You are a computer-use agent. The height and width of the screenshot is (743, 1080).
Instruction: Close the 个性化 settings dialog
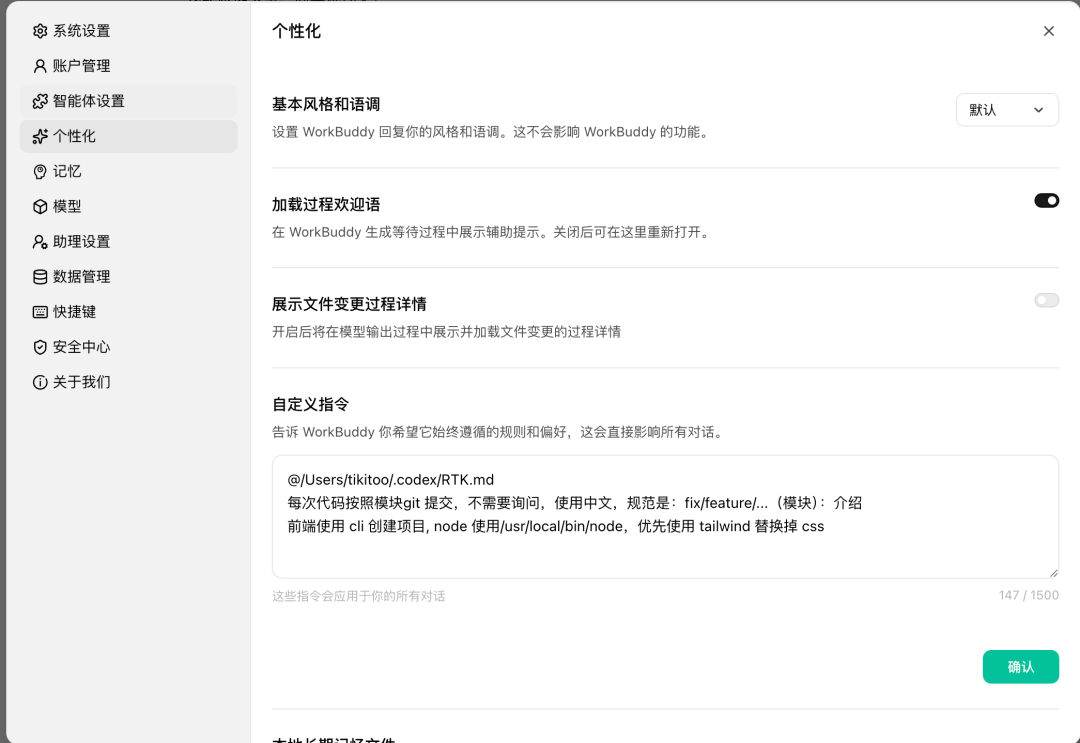pyautogui.click(x=1048, y=31)
